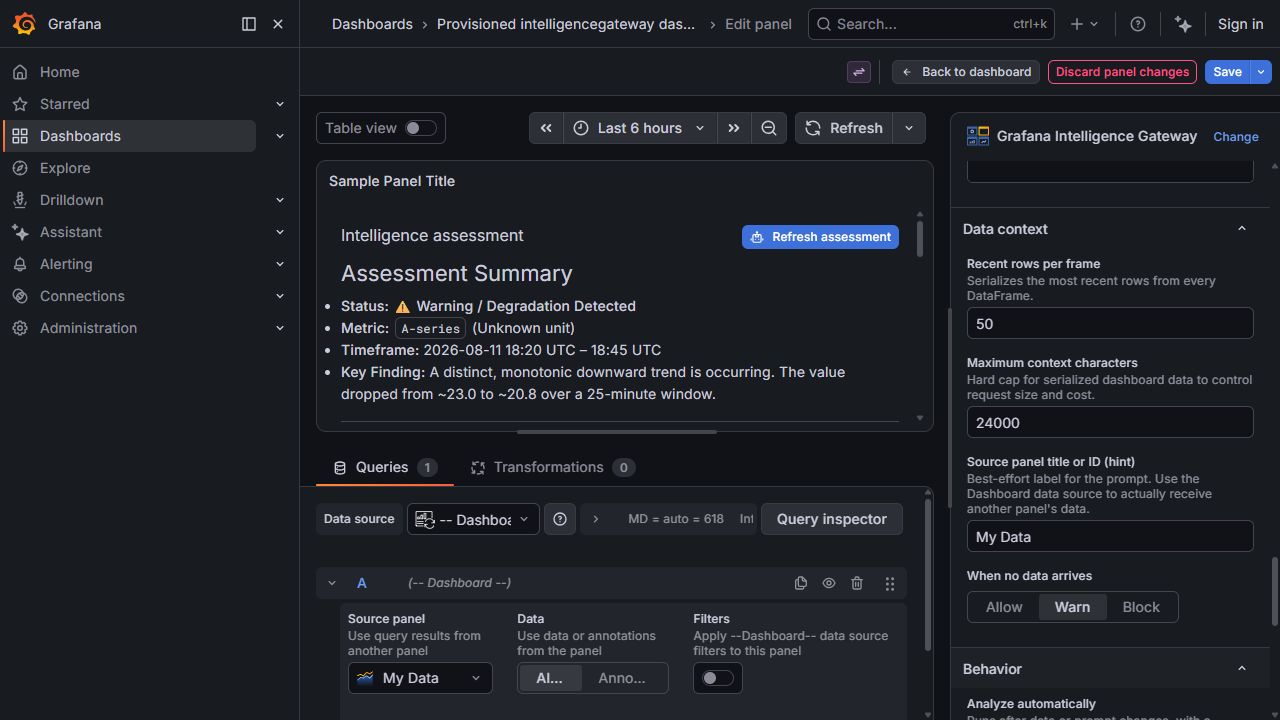The width and height of the screenshot is (1280, 720).
Task: Collapse the Data context section
Action: [x=1242, y=229]
